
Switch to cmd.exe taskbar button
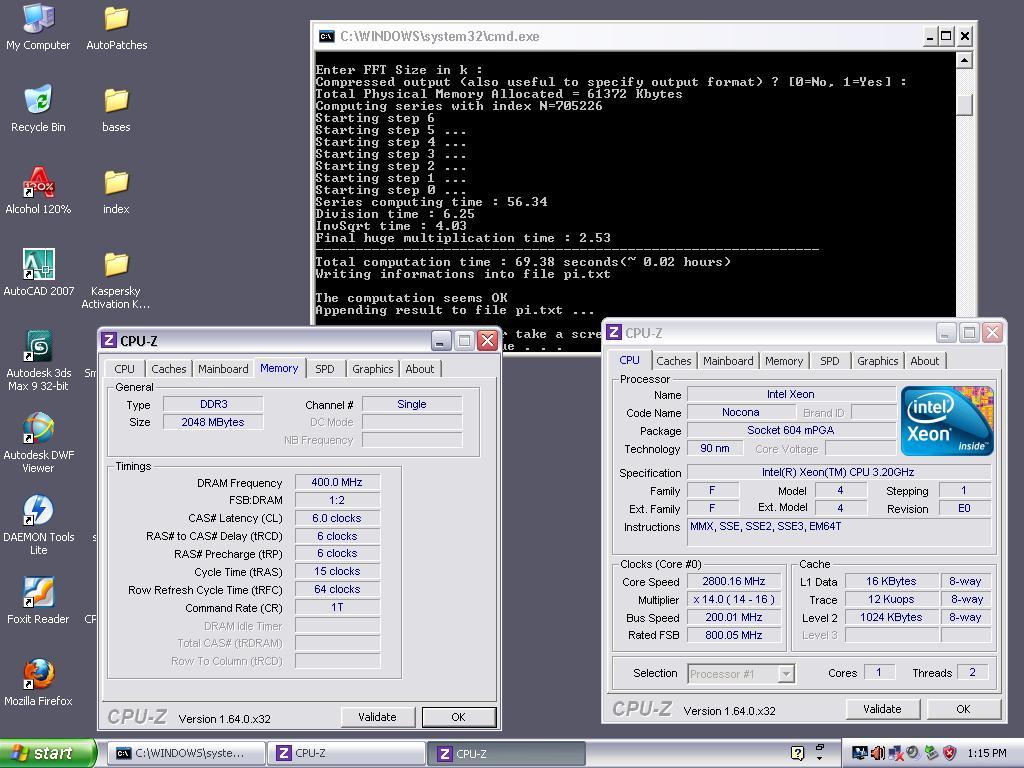186,753
